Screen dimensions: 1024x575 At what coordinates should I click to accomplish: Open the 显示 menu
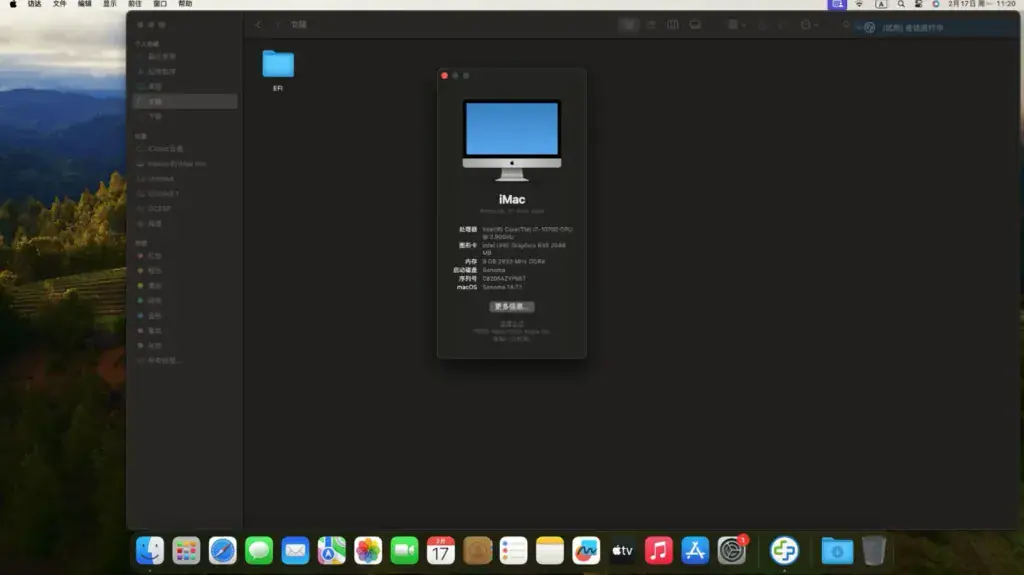[110, 4]
